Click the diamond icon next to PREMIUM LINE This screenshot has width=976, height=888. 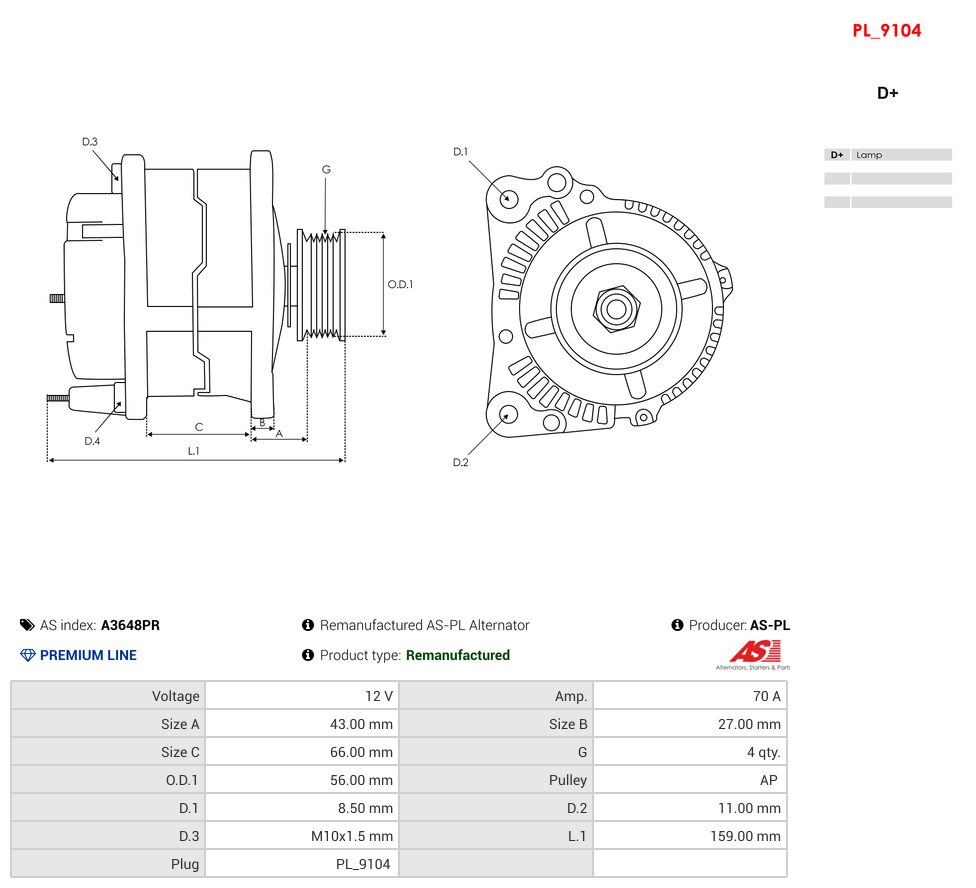27,655
